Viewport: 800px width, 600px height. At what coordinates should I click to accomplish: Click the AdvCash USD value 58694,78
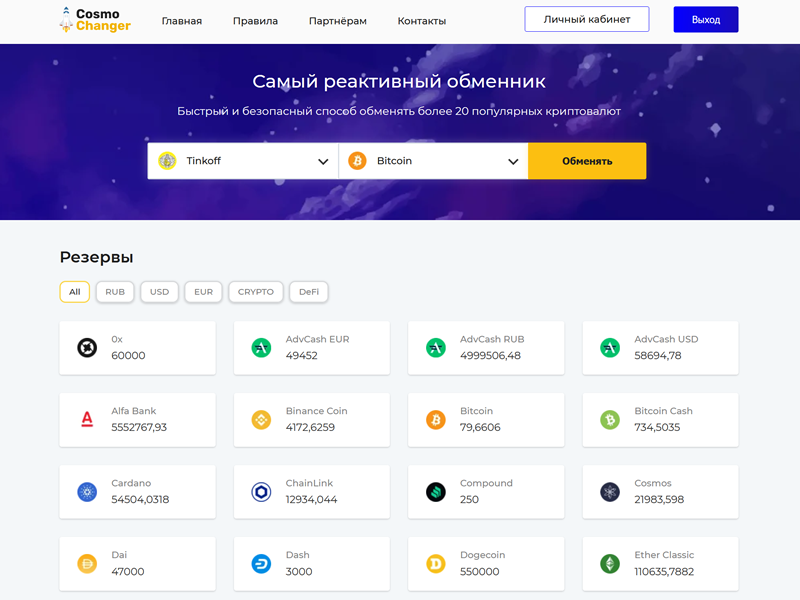(658, 356)
